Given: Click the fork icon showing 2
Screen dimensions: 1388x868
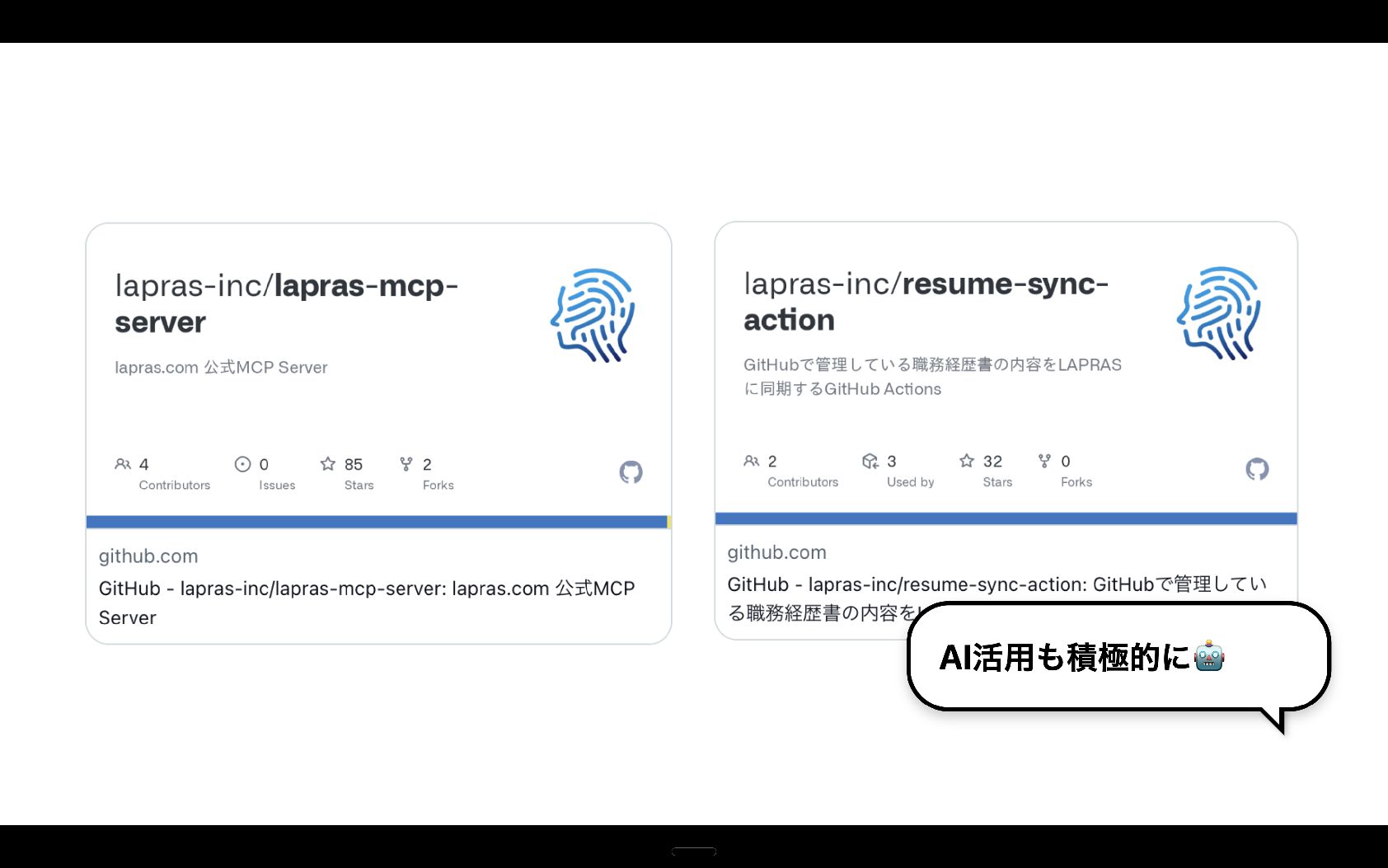Looking at the screenshot, I should tap(406, 464).
